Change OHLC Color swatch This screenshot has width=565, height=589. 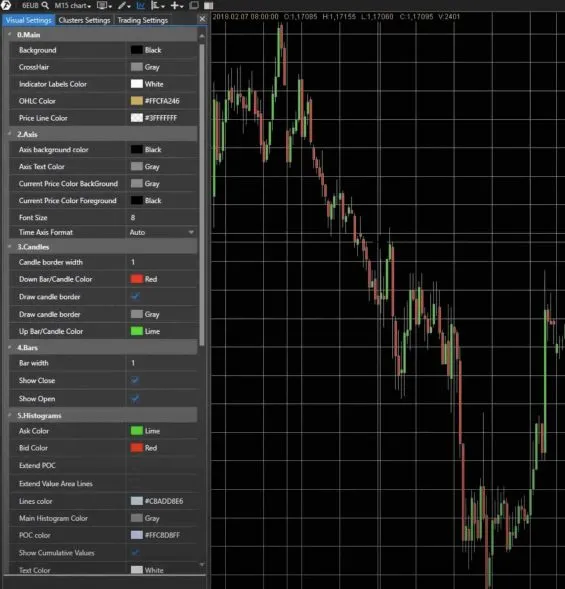click(136, 101)
